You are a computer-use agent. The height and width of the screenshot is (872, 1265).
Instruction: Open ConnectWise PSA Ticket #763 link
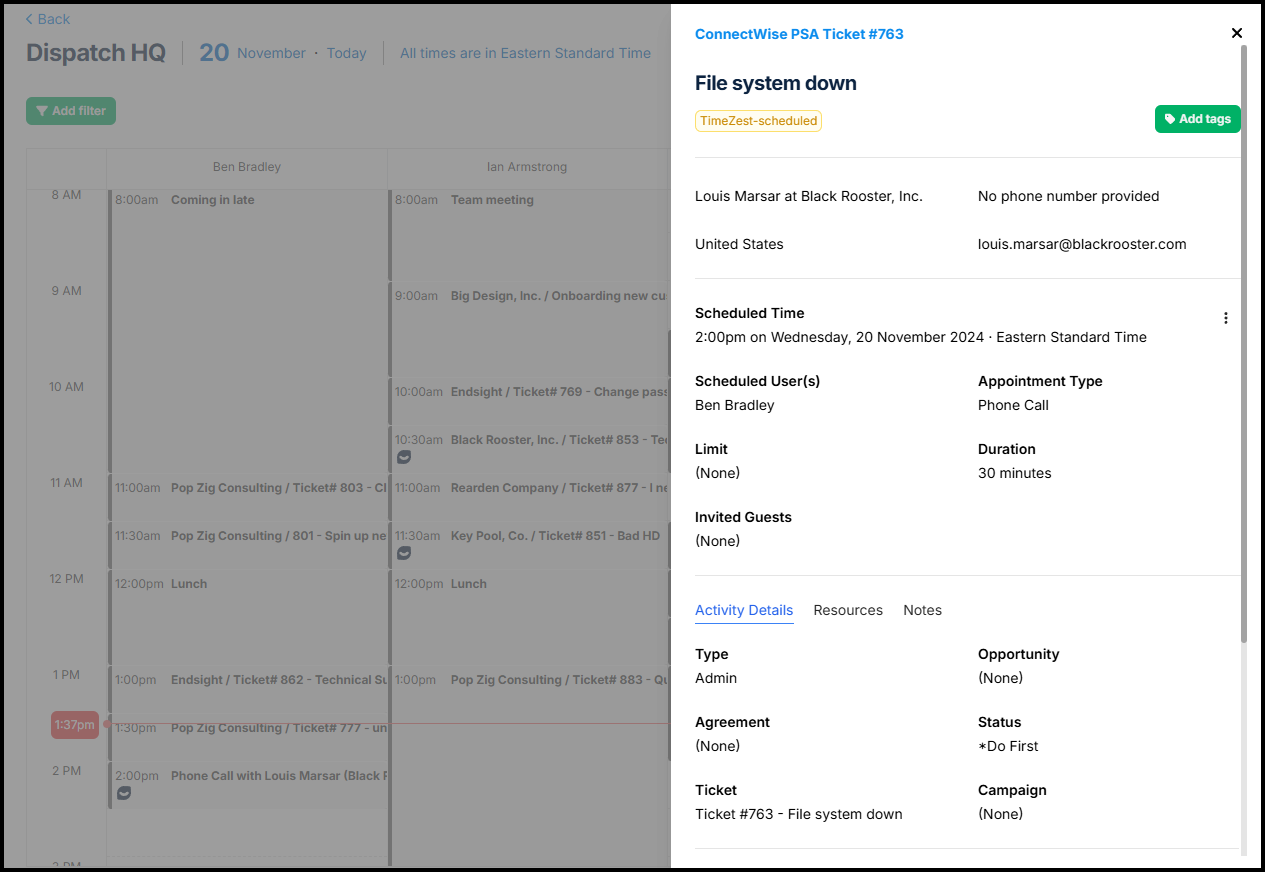pos(799,34)
